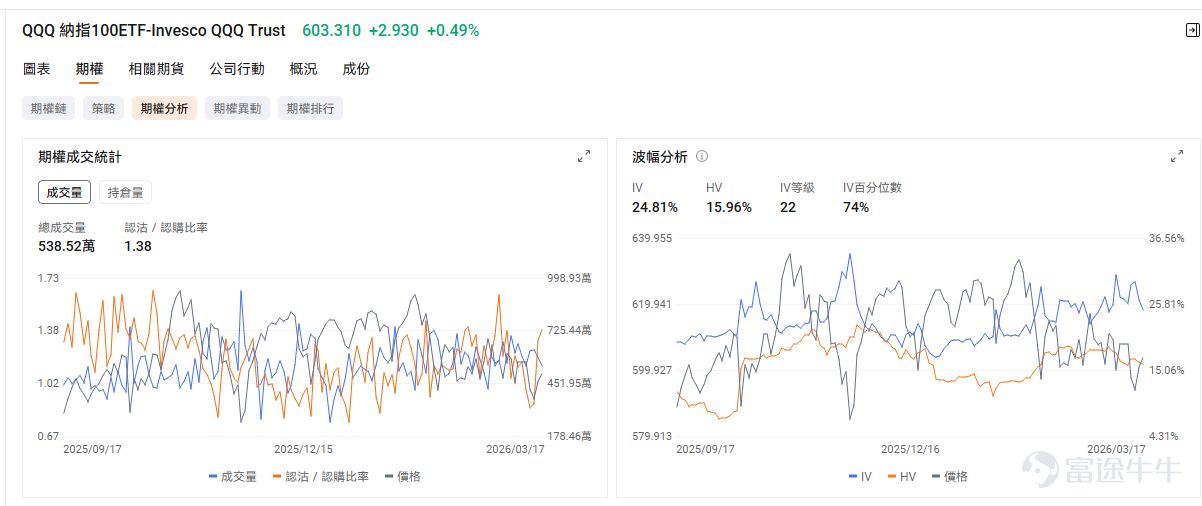Click the 998.93萬 axis label
This screenshot has height=506, width=1202.
point(569,278)
